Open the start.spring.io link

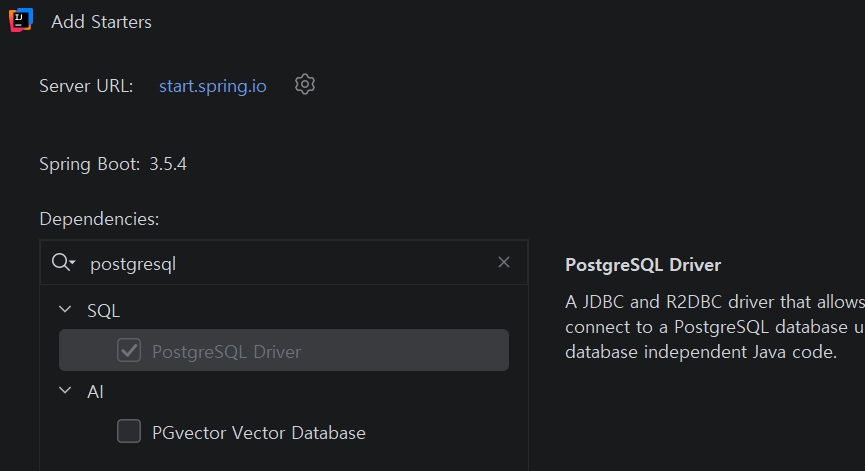pos(212,86)
